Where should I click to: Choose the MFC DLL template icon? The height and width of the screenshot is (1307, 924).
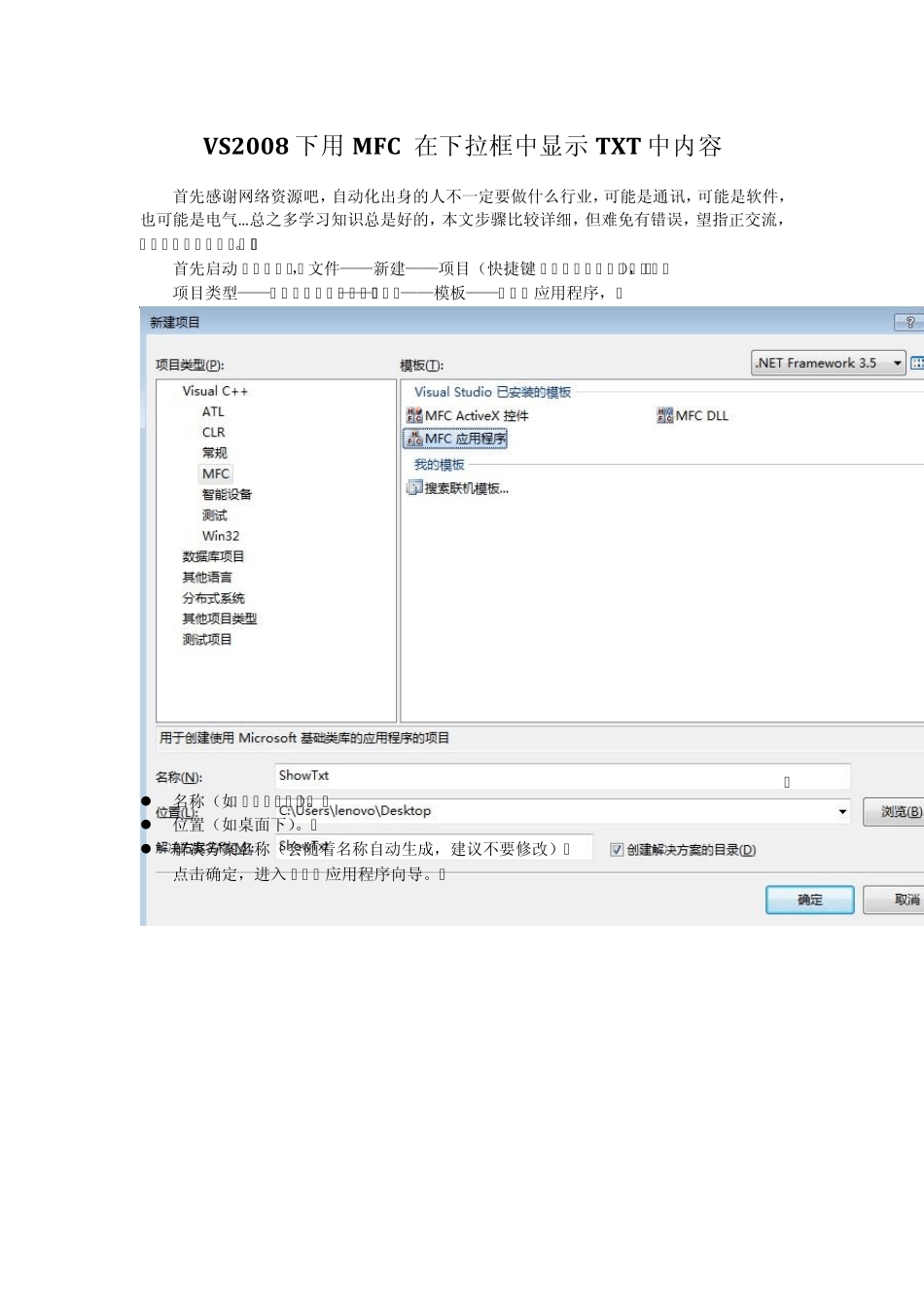coord(665,415)
